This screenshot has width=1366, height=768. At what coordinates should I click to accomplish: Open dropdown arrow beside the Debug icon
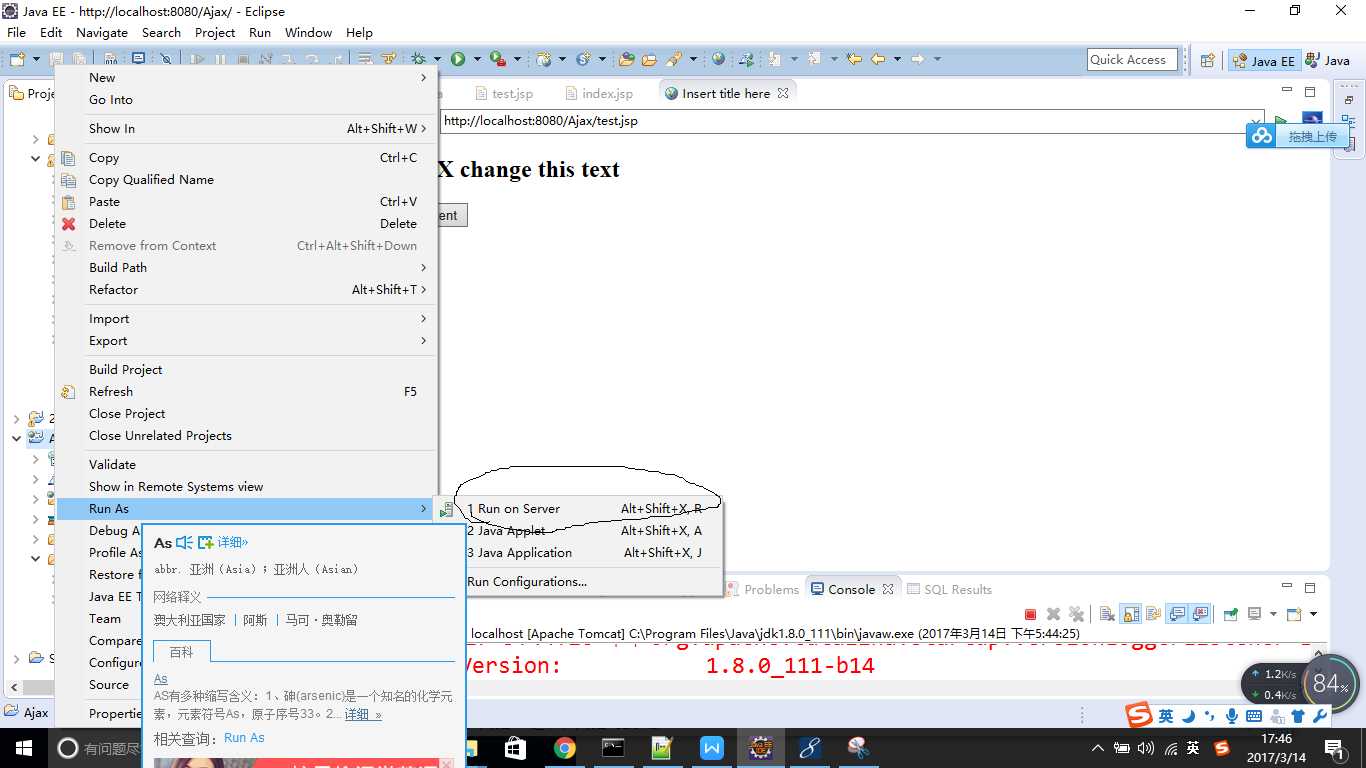coord(437,60)
